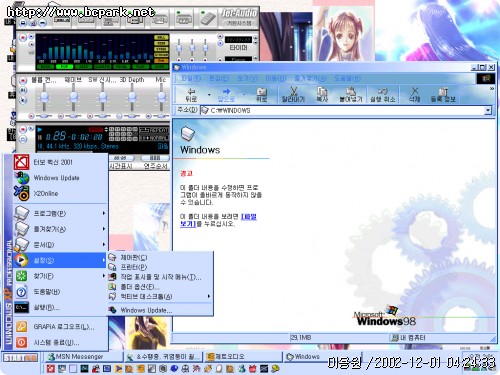Switch to MSN Messenger taskbar button
The image size is (500, 375).
[84, 357]
